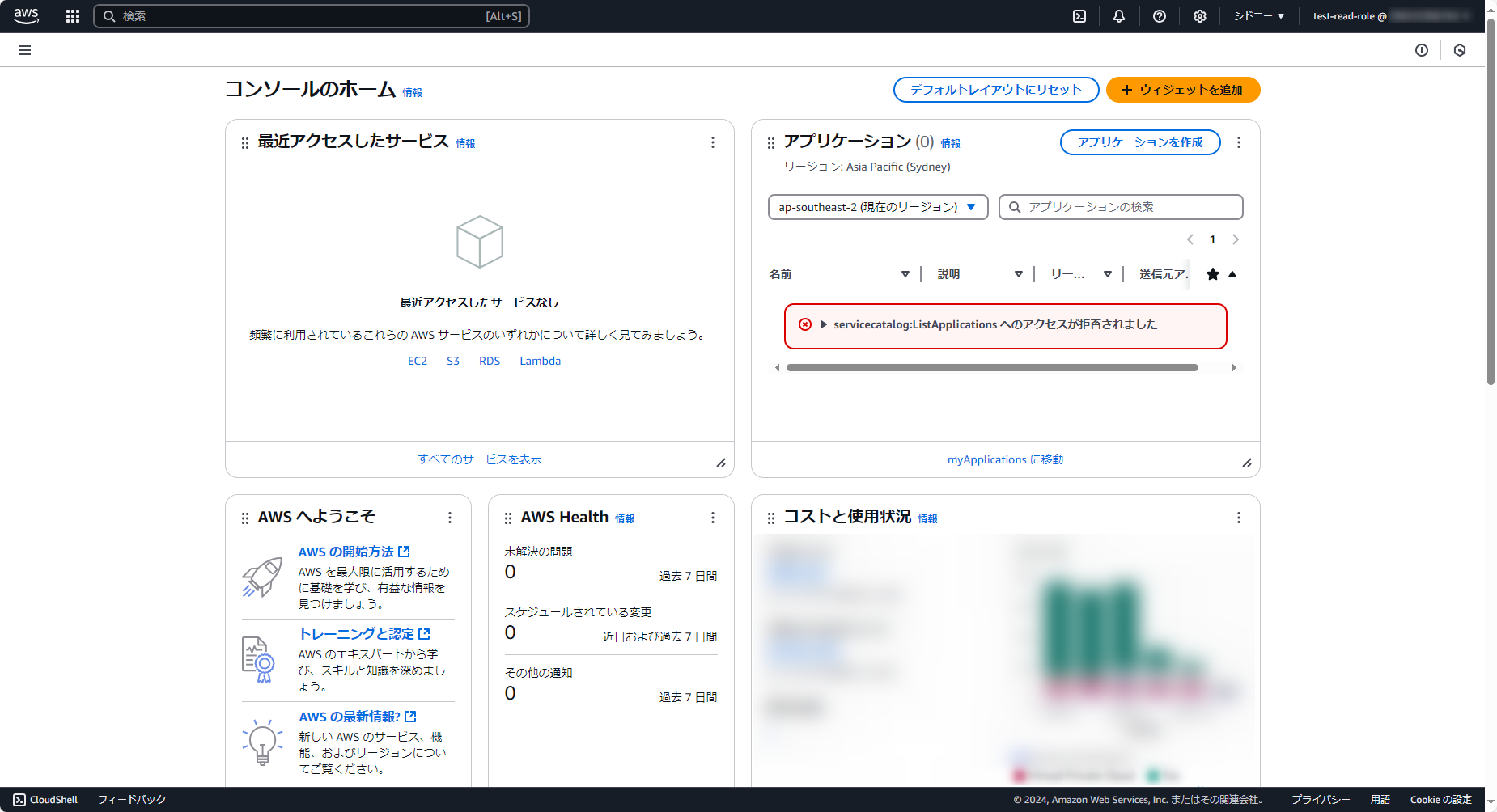Image resolution: width=1497 pixels, height=812 pixels.
Task: Open CloudShell from the top bar icon
Action: [1079, 16]
